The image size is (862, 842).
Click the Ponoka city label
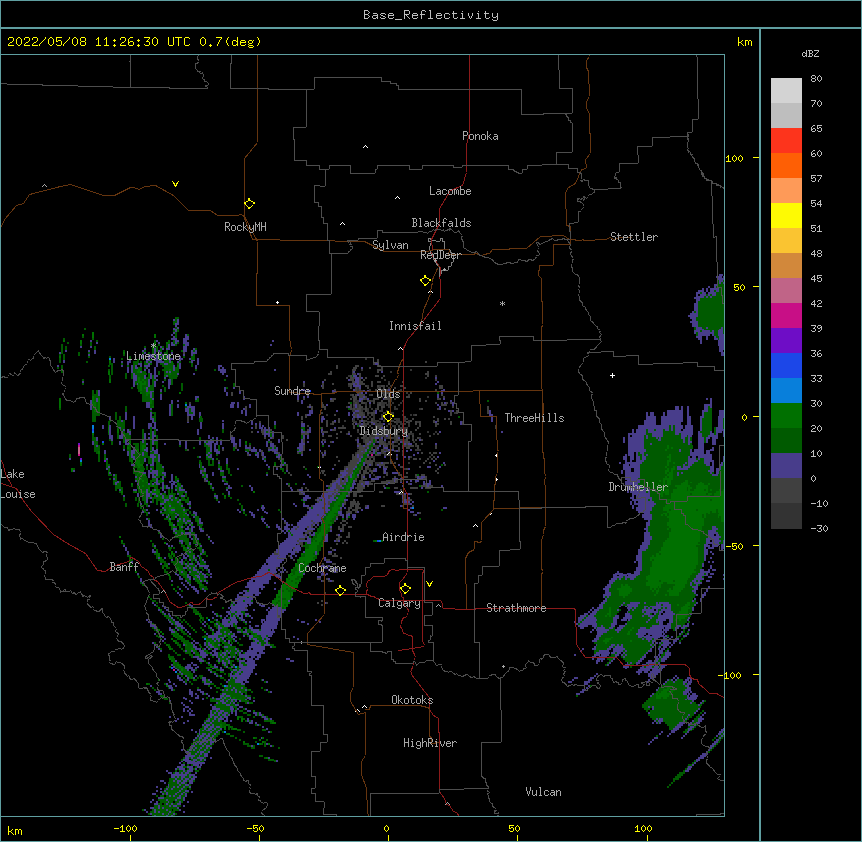coord(480,136)
